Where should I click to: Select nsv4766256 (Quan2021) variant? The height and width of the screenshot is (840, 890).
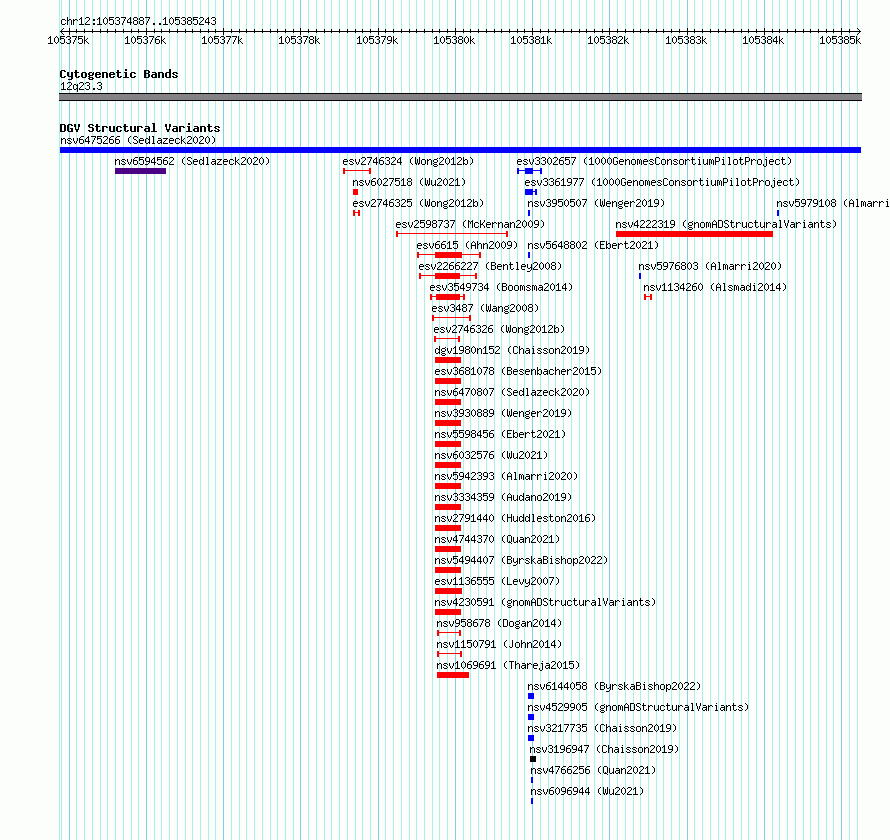point(593,770)
